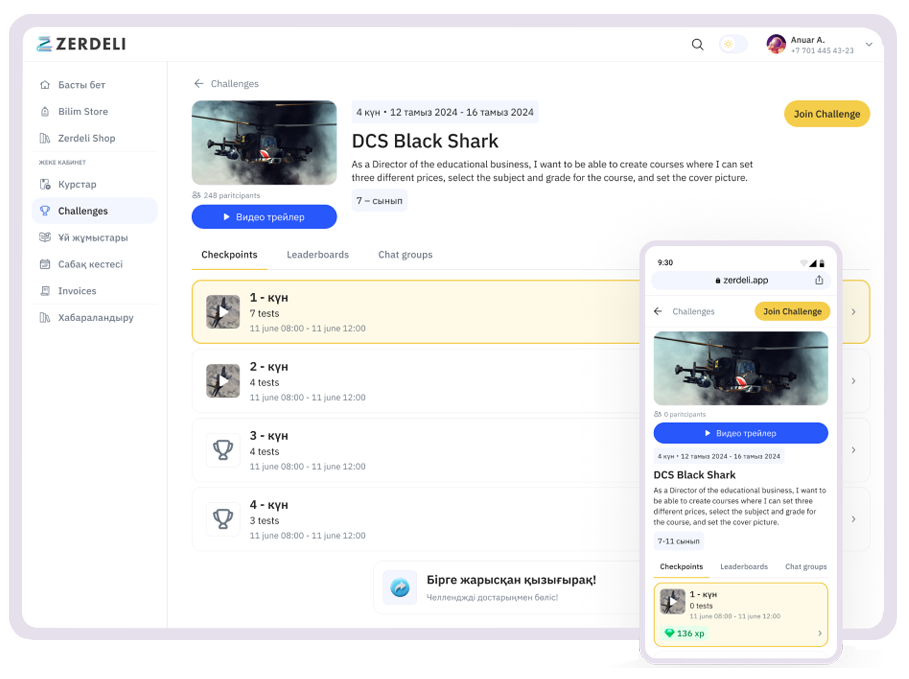Switch to the desktop Leaderboards tab
The width and height of the screenshot is (909, 679).
[x=317, y=255]
